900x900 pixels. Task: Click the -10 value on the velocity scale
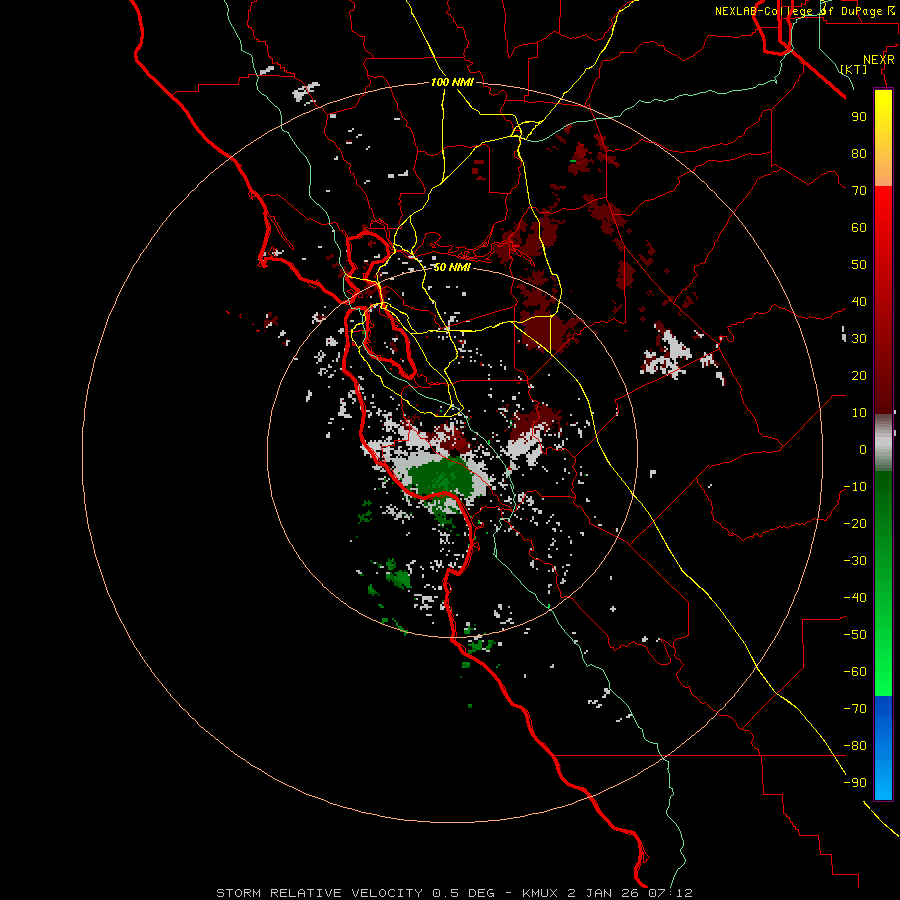855,487
